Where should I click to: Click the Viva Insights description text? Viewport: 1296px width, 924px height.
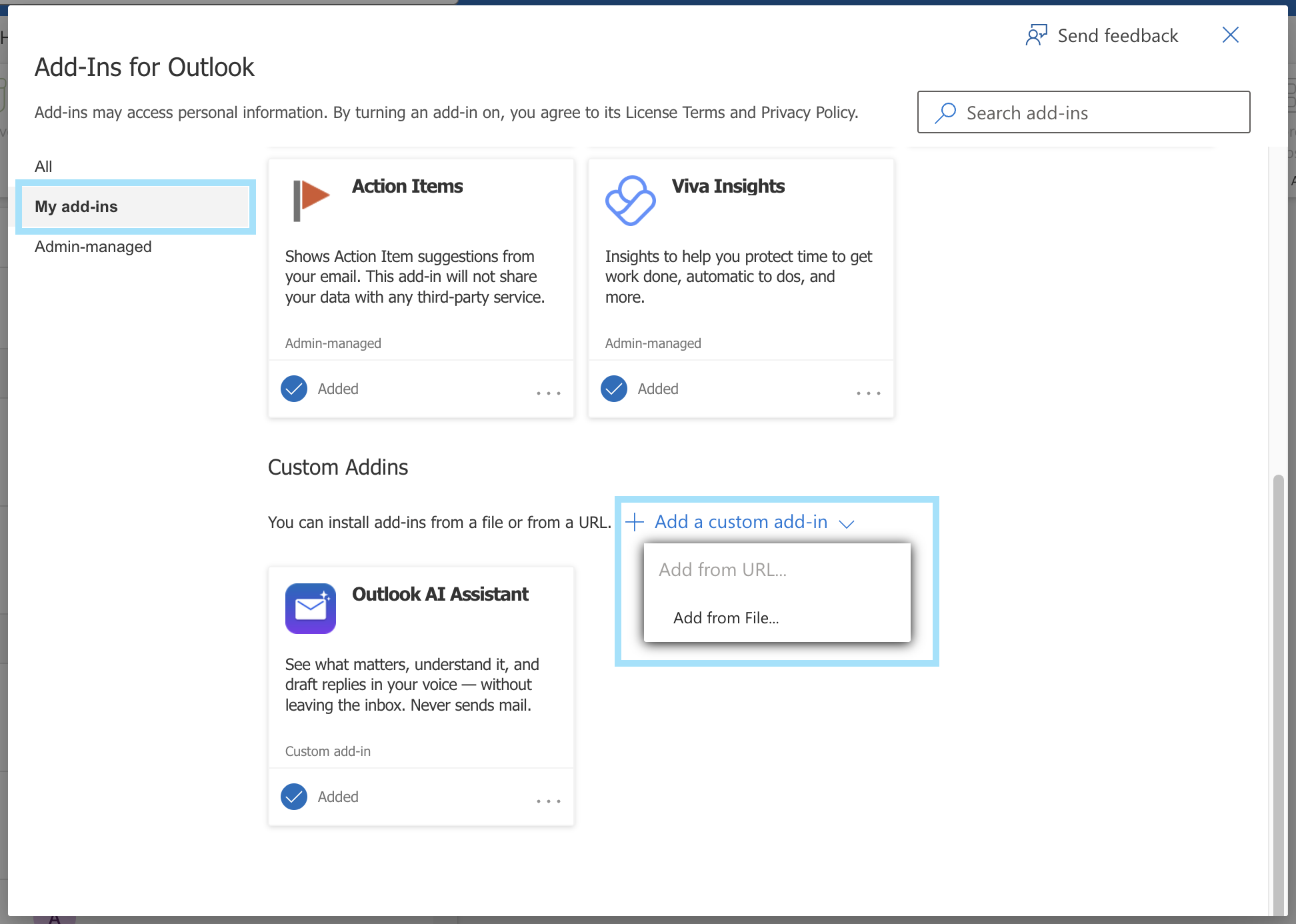pyautogui.click(x=739, y=277)
